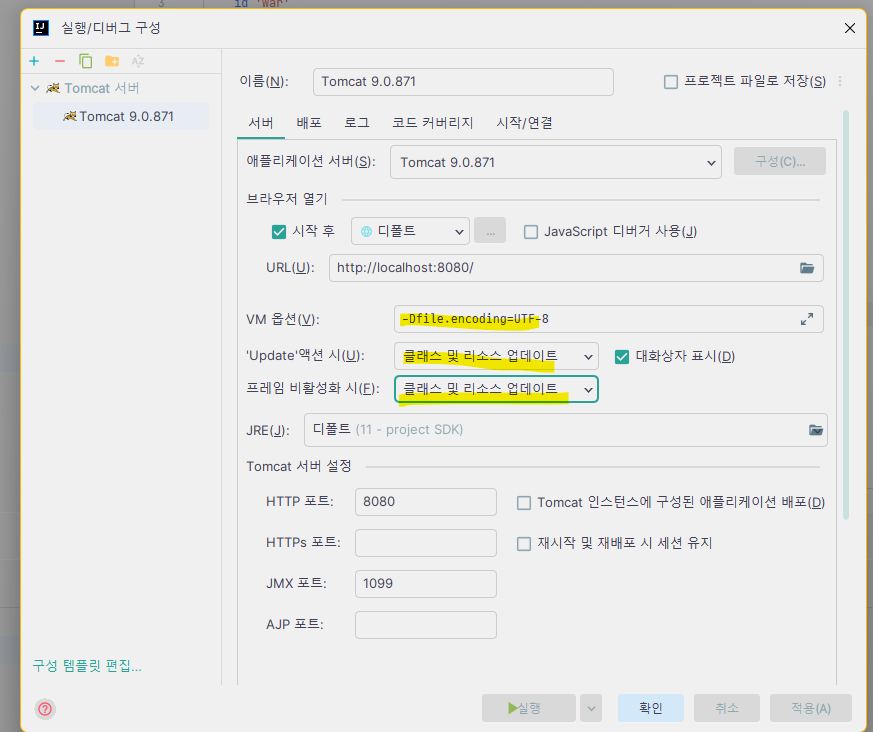Confirm with 확인 button
The height and width of the screenshot is (732, 873).
tap(651, 708)
